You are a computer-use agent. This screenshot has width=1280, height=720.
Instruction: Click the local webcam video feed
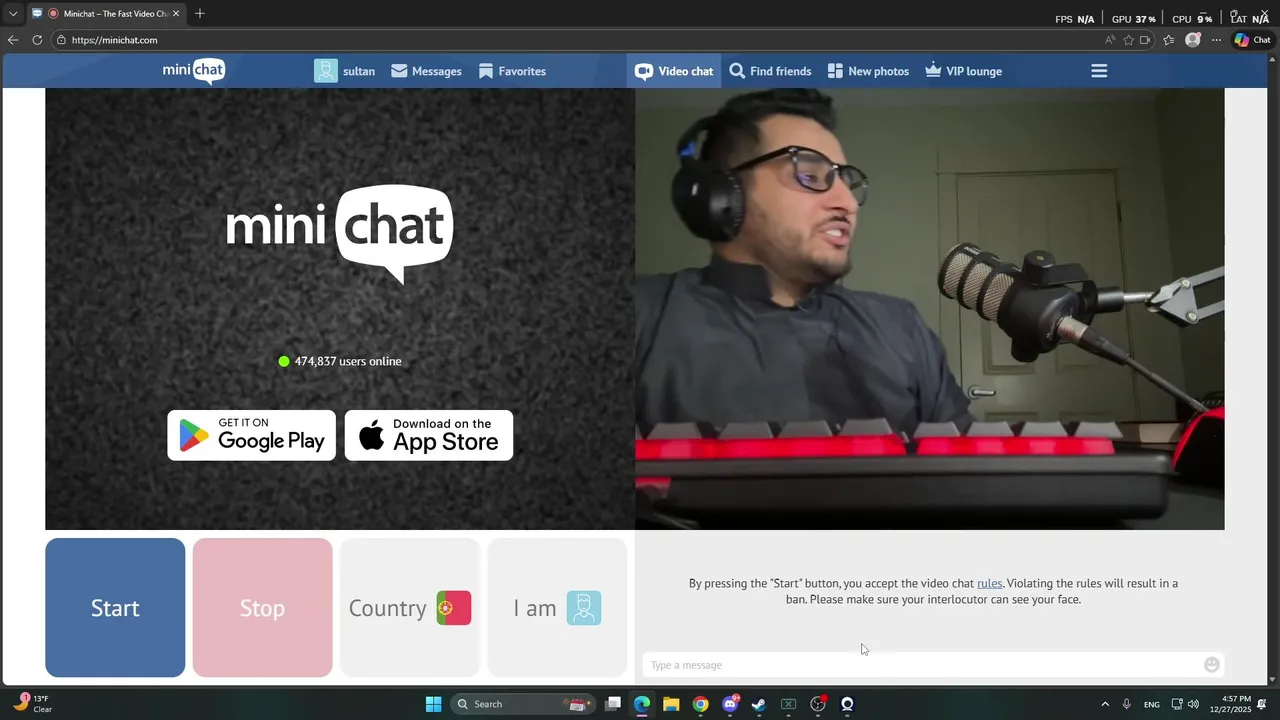tap(929, 309)
